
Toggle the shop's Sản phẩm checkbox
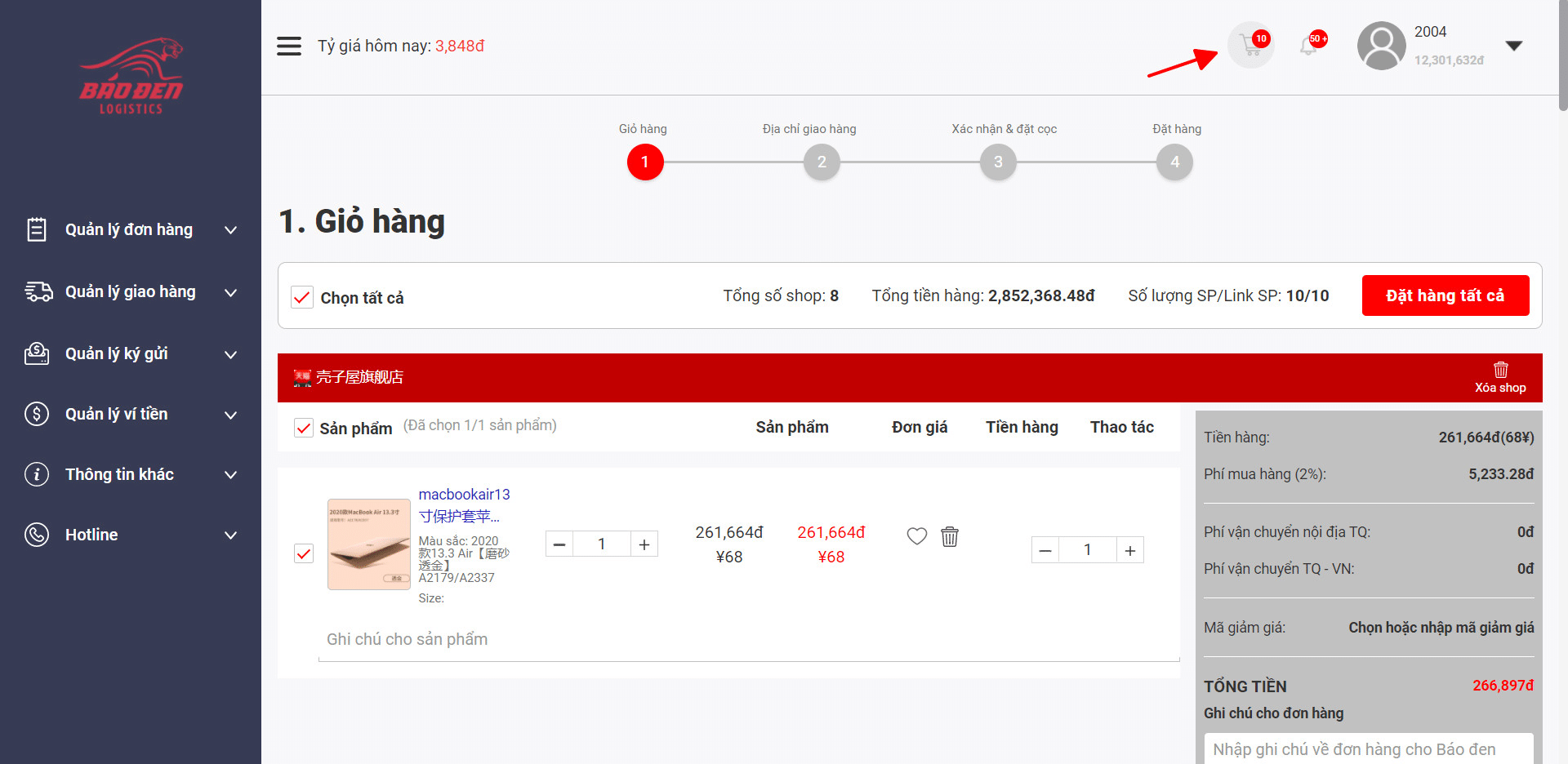click(x=304, y=428)
